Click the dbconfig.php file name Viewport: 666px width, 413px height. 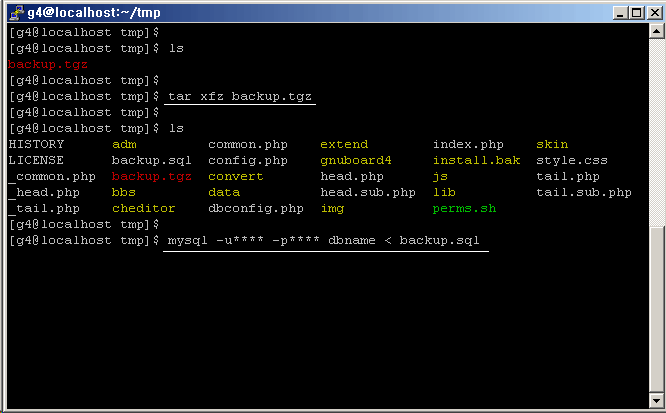(255, 209)
